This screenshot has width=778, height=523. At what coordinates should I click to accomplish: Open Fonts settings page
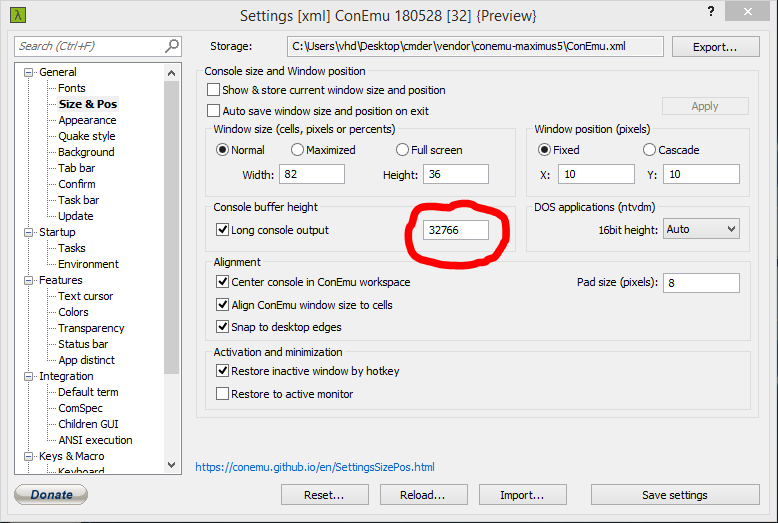point(71,88)
